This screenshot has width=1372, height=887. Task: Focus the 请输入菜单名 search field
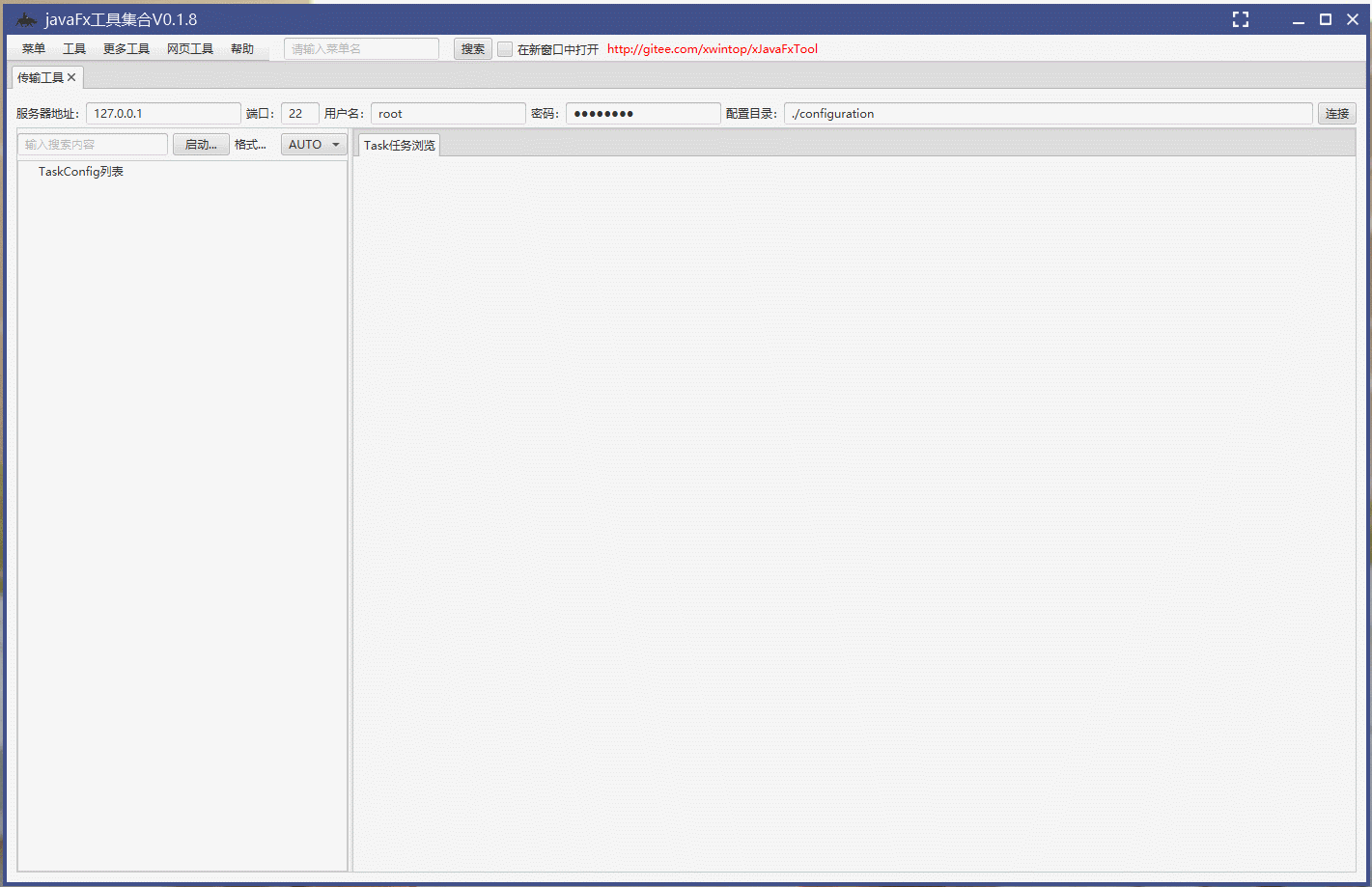(x=361, y=49)
